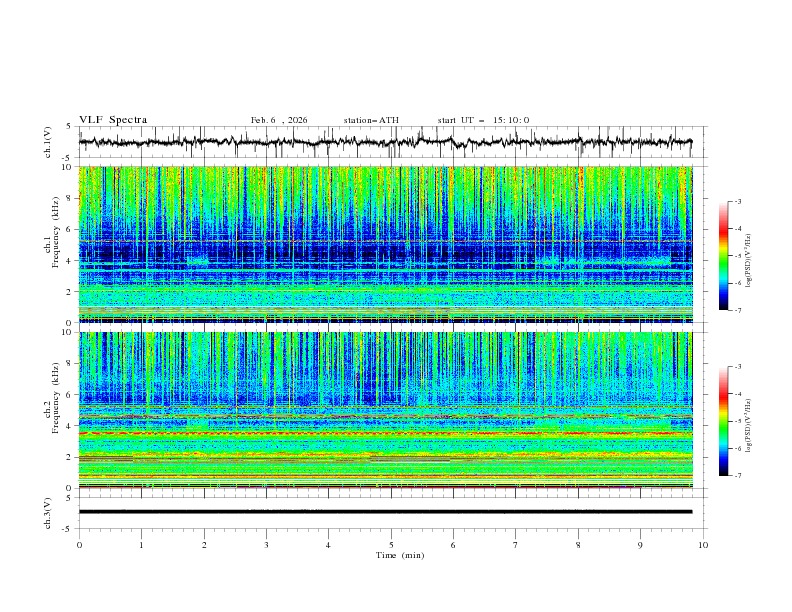Select the "start UT = 15:10:0" header text

[483, 120]
